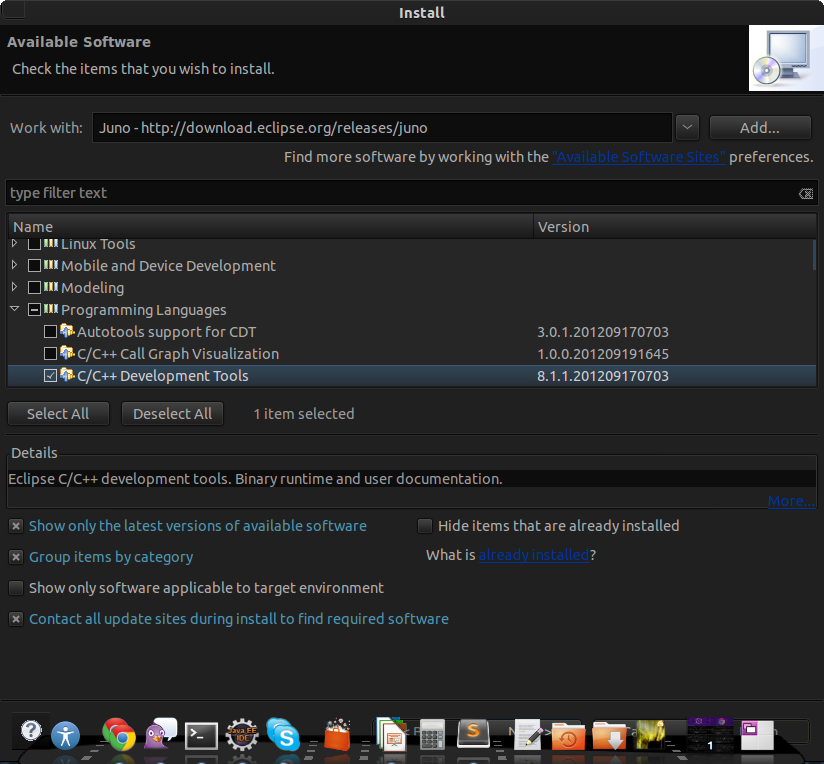824x764 pixels.
Task: Uncheck Group items by category
Action: click(16, 557)
